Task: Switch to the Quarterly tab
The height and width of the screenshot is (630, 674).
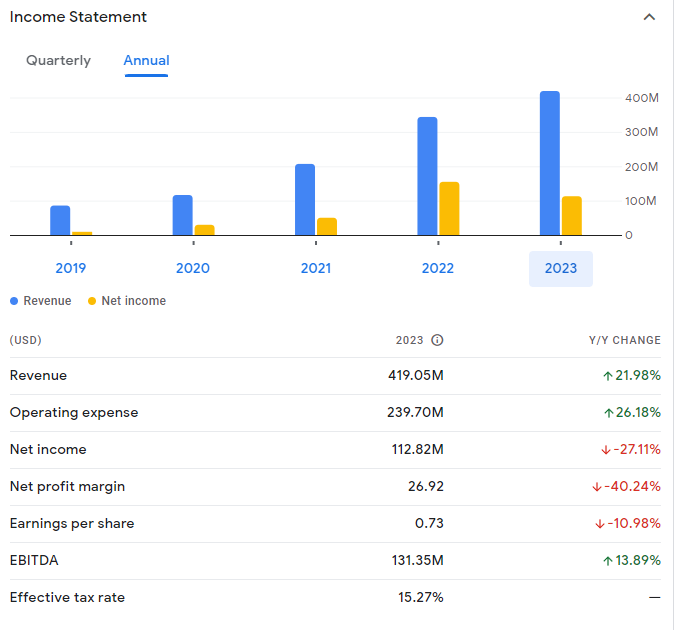Action: coord(58,61)
